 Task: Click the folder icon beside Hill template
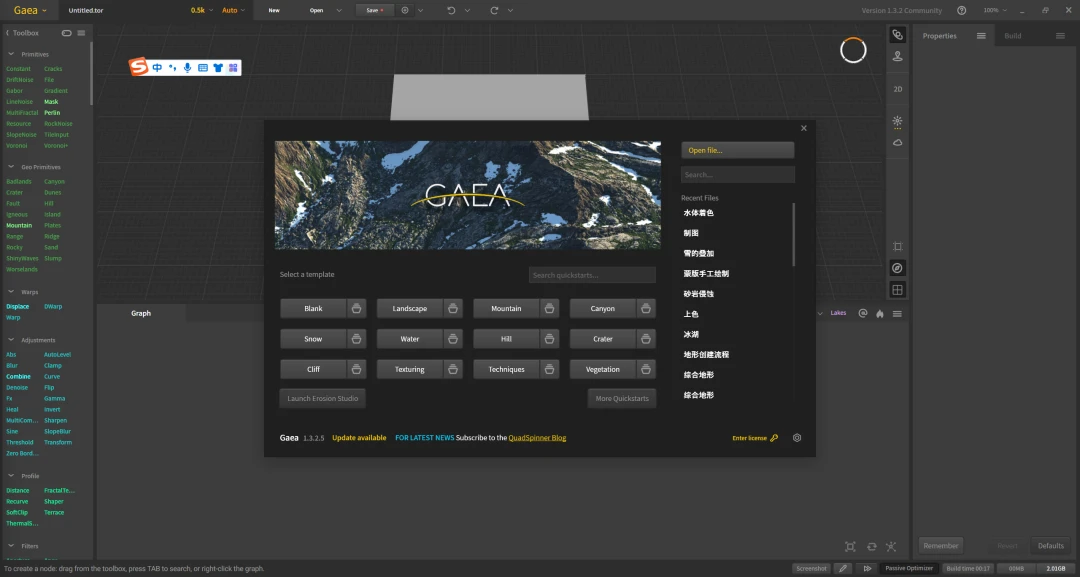click(549, 339)
